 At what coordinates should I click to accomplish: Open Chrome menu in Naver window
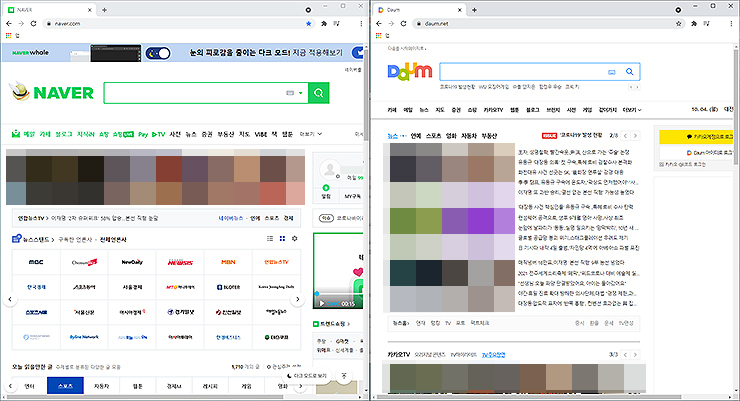(361, 24)
